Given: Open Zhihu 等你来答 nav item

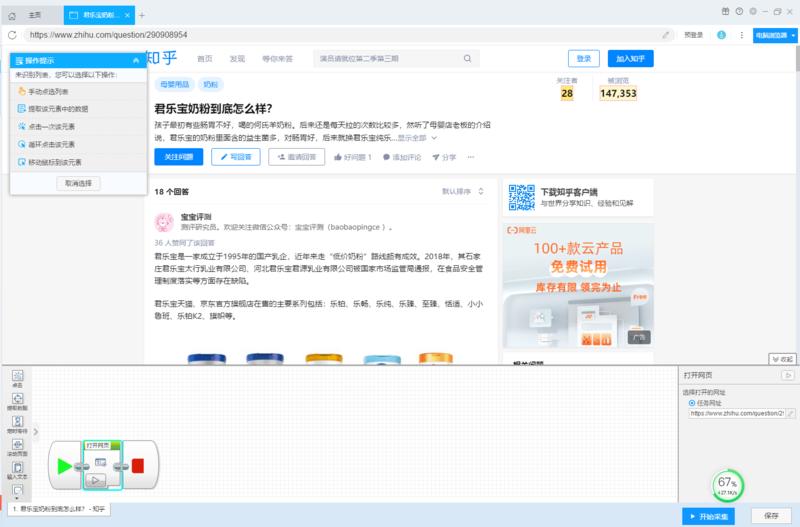Looking at the screenshot, I should tap(278, 59).
